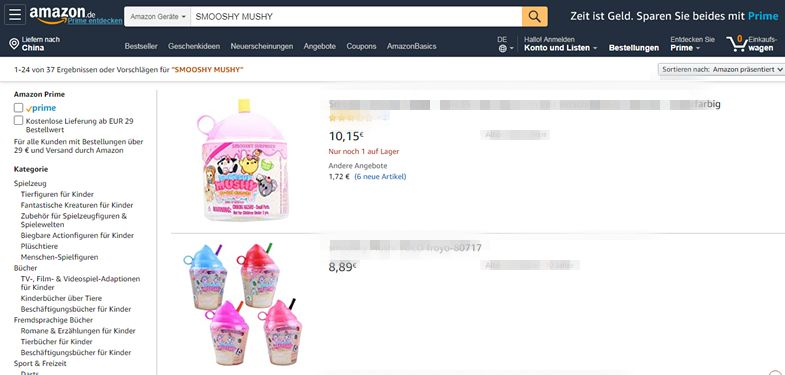Click the globe language icon
The height and width of the screenshot is (375, 785).
coord(503,49)
